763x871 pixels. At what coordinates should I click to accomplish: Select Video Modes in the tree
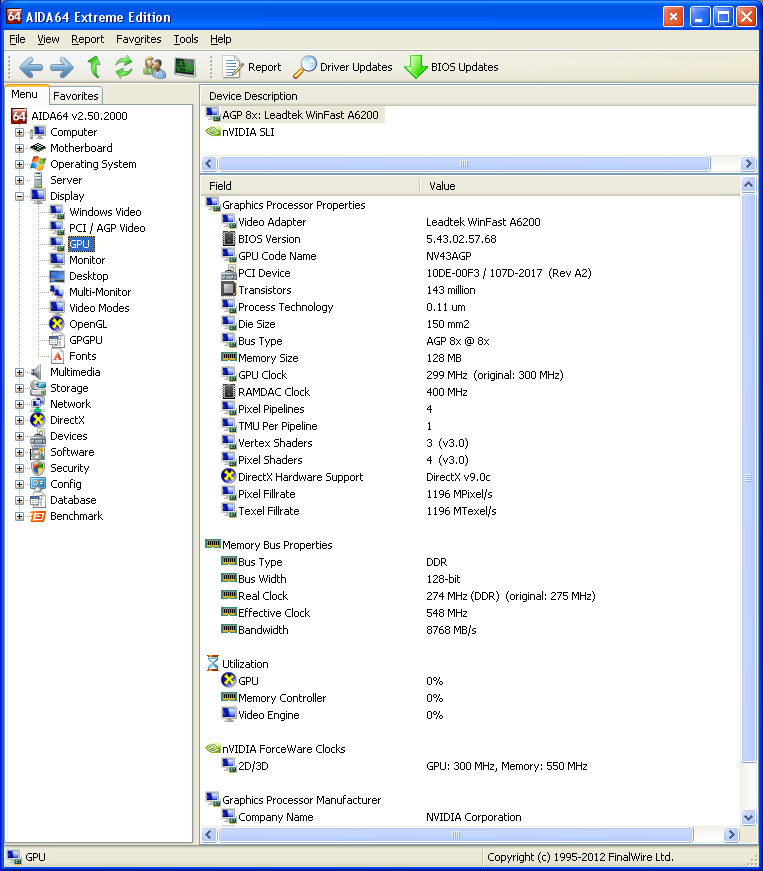coord(99,308)
